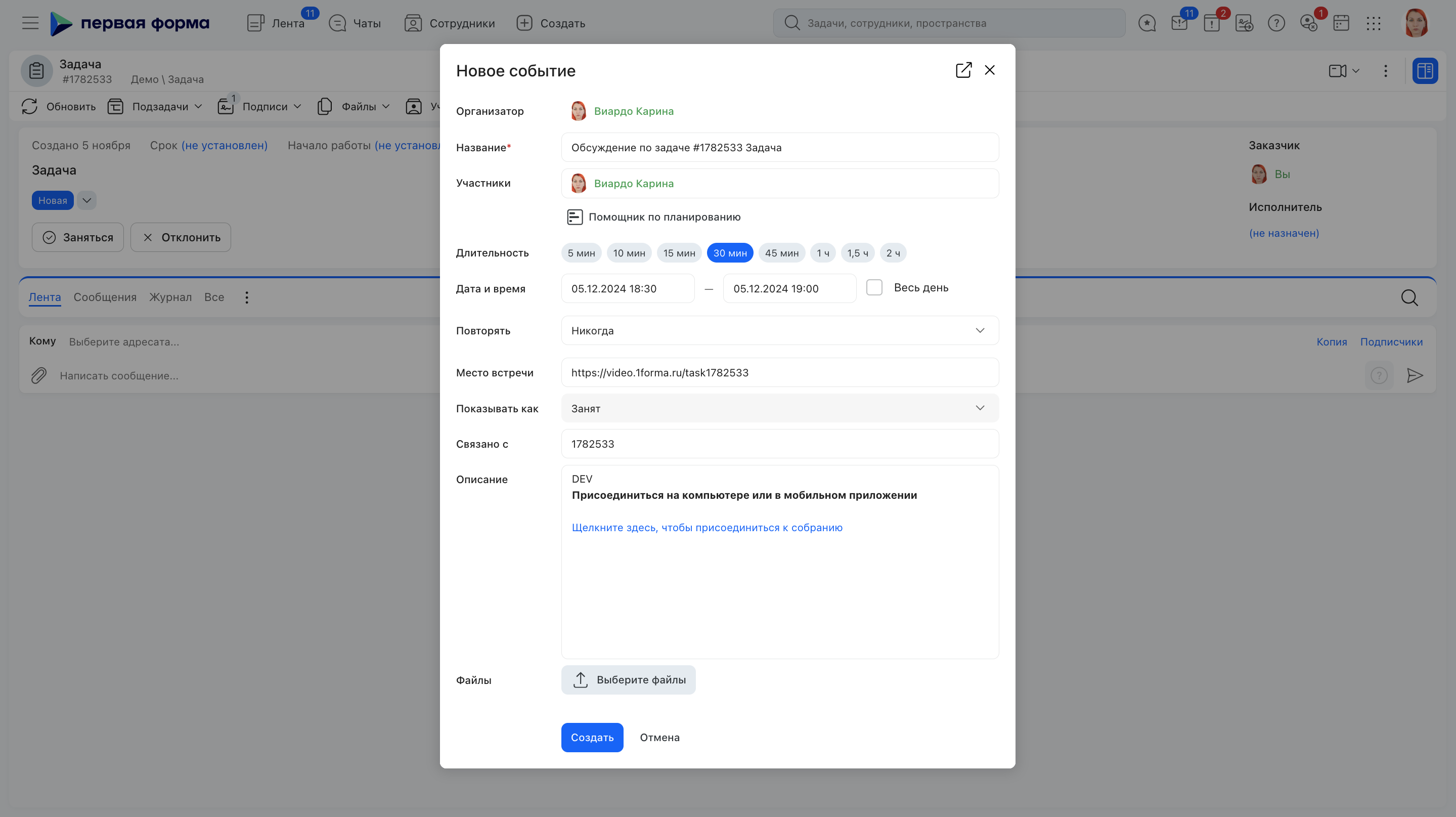Click the Название input field
Viewport: 1456px width, 817px height.
point(779,147)
